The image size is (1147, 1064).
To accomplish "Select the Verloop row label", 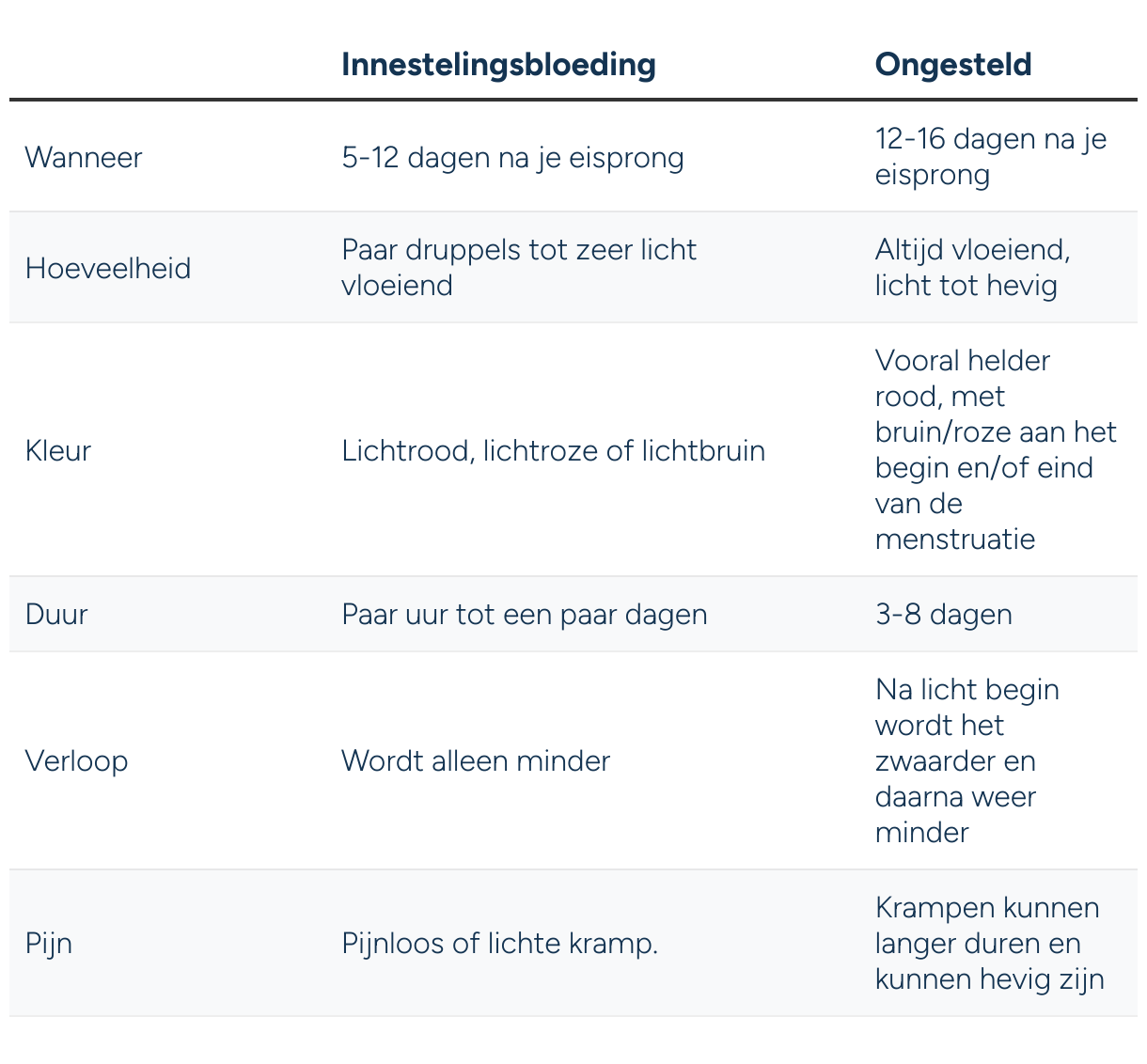I will pyautogui.click(x=76, y=760).
